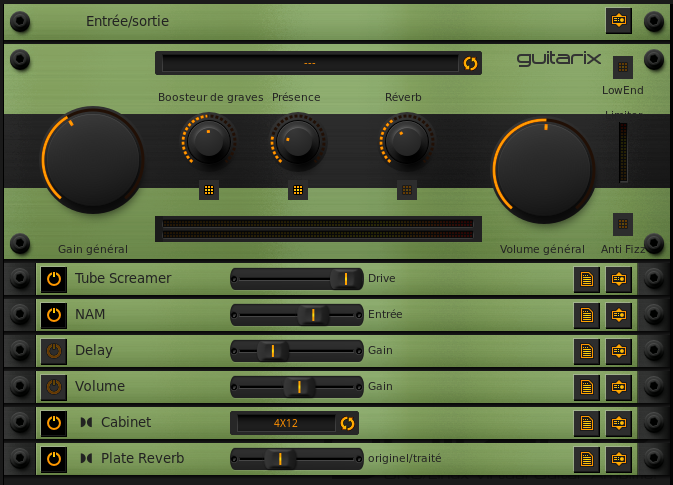The image size is (673, 485).
Task: Open the Tube Screamer rack settings icon
Action: 618,279
